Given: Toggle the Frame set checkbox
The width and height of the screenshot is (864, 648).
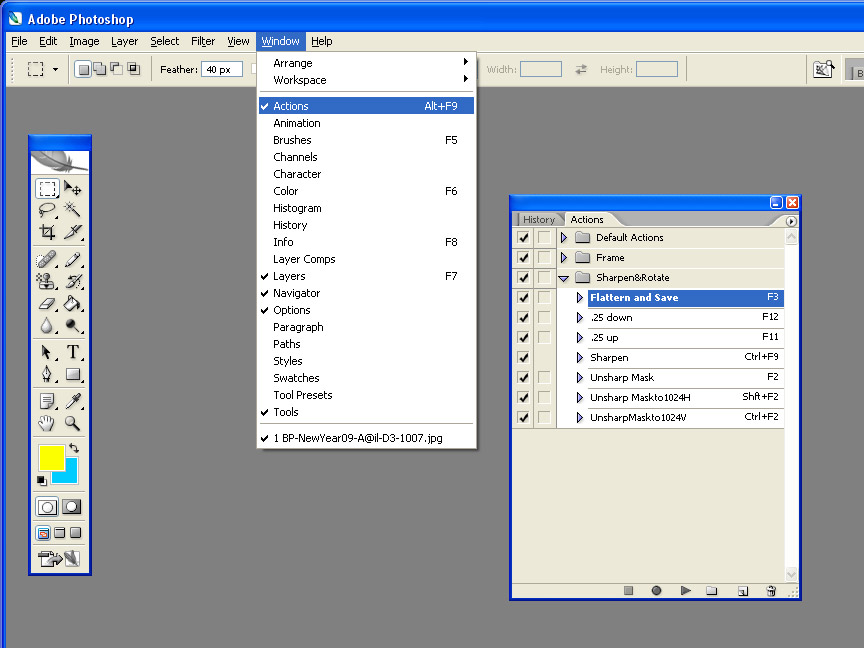Looking at the screenshot, I should (523, 257).
